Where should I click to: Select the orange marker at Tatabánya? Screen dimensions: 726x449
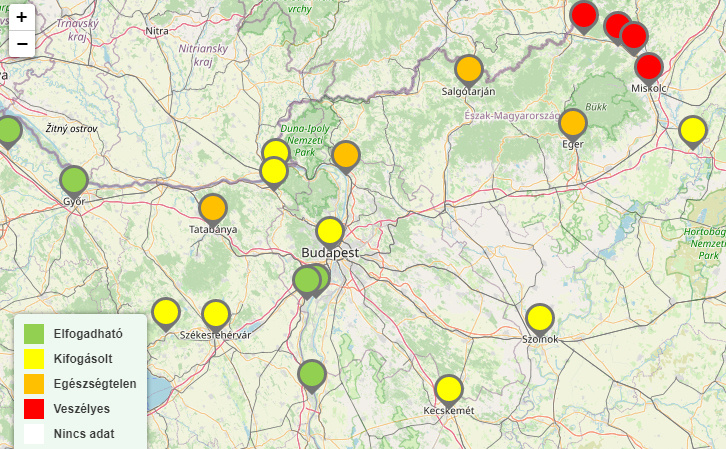point(212,208)
